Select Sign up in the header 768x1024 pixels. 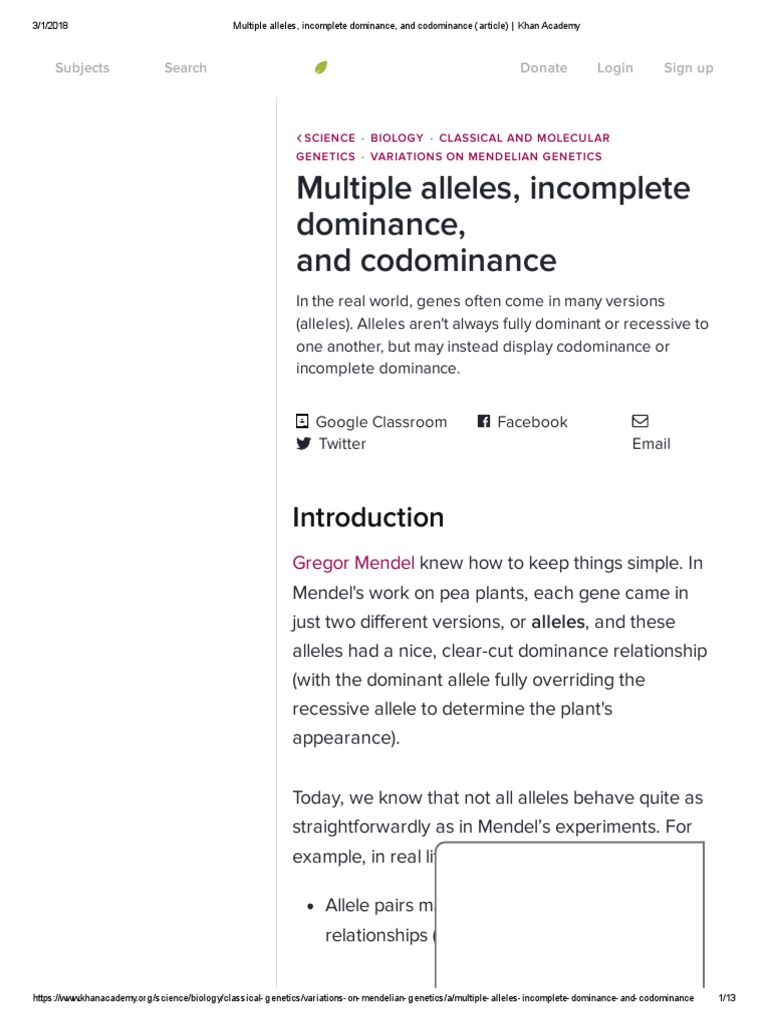coord(688,68)
